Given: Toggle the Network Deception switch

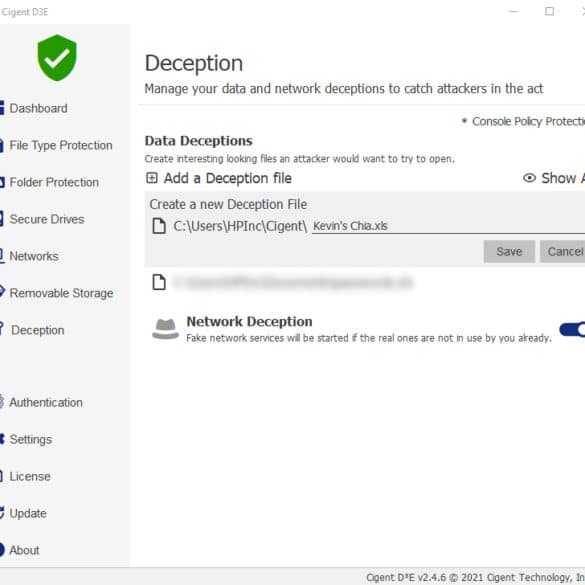Looking at the screenshot, I should click(572, 330).
